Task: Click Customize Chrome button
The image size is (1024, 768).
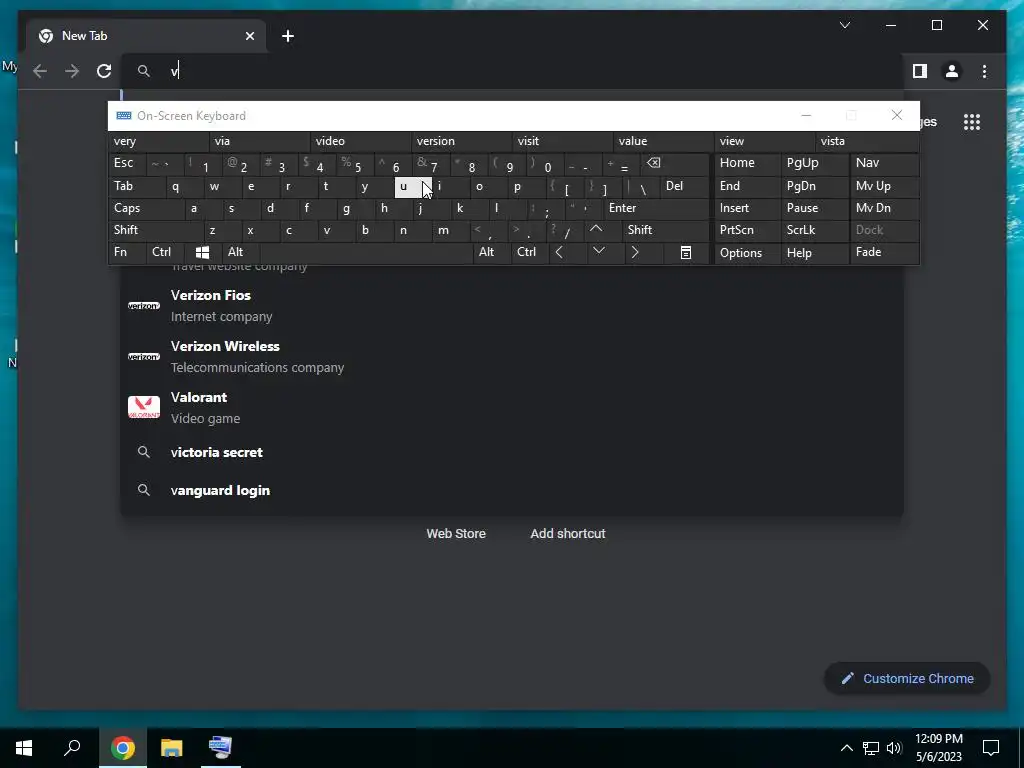Action: [x=907, y=679]
